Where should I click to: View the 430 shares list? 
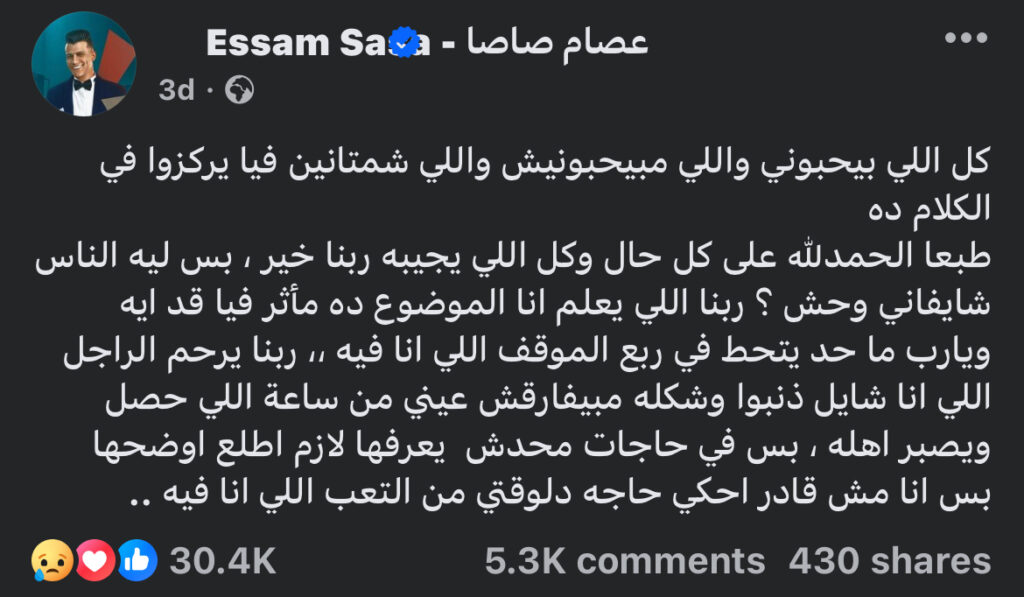[889, 561]
